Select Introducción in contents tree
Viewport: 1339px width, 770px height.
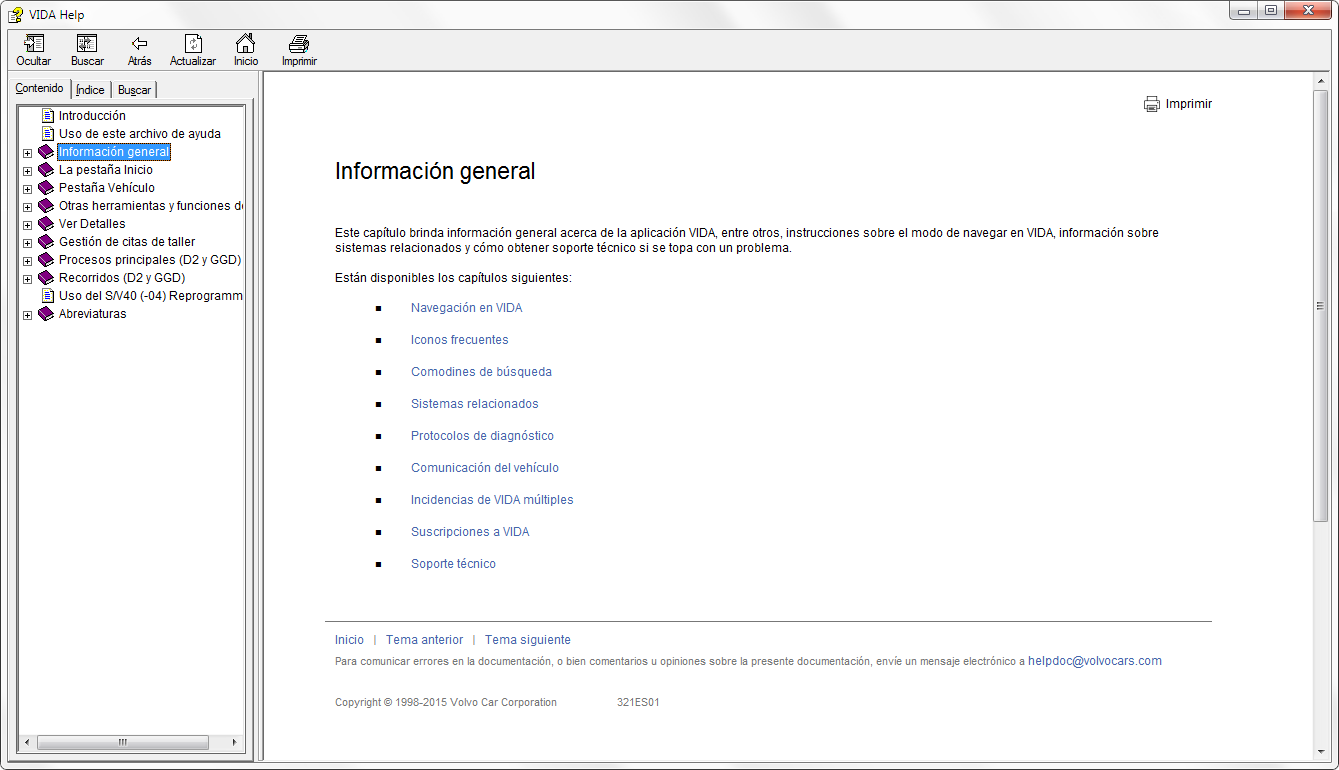pos(92,116)
